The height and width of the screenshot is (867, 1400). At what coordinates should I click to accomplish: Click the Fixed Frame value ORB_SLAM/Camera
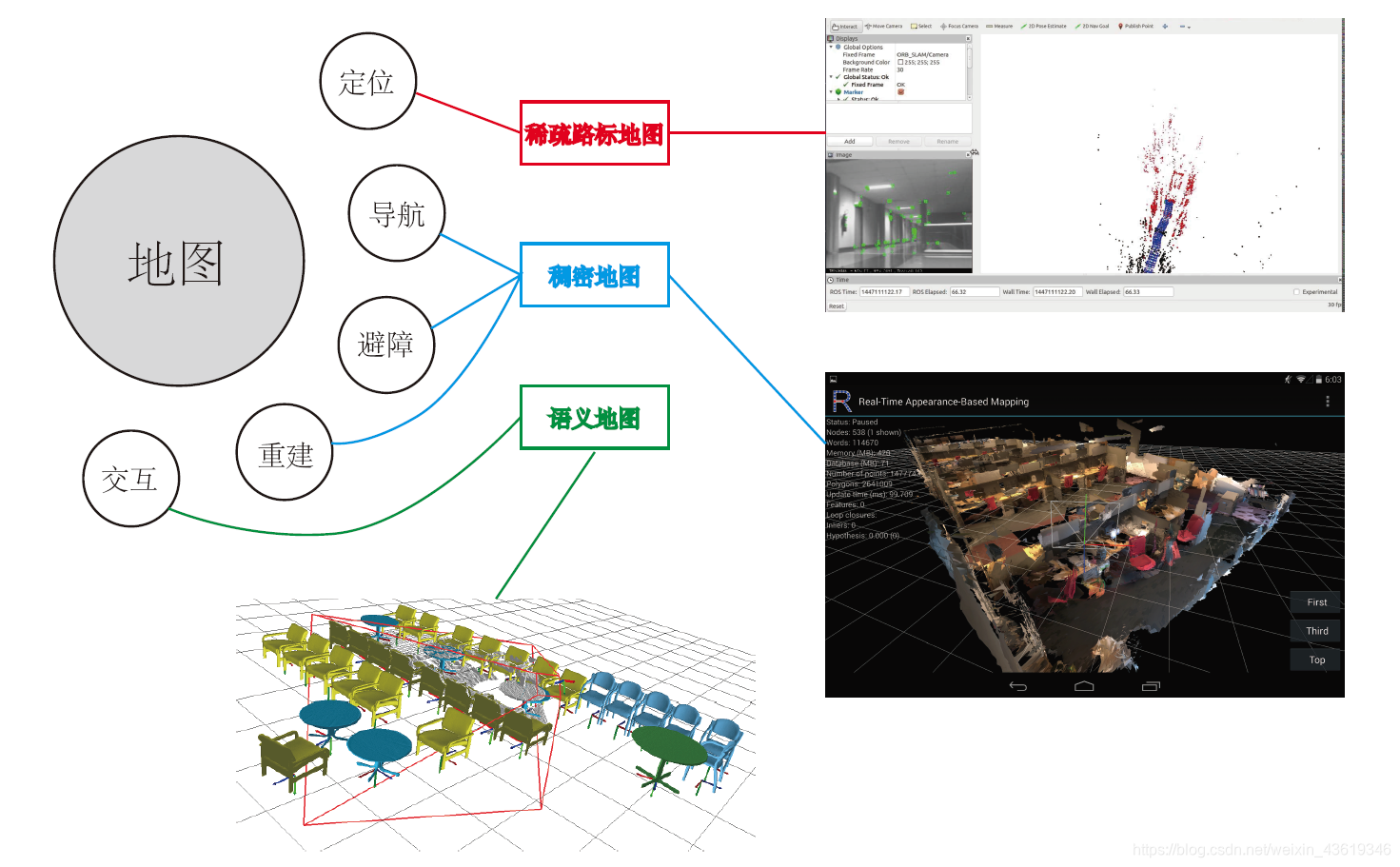click(x=922, y=54)
